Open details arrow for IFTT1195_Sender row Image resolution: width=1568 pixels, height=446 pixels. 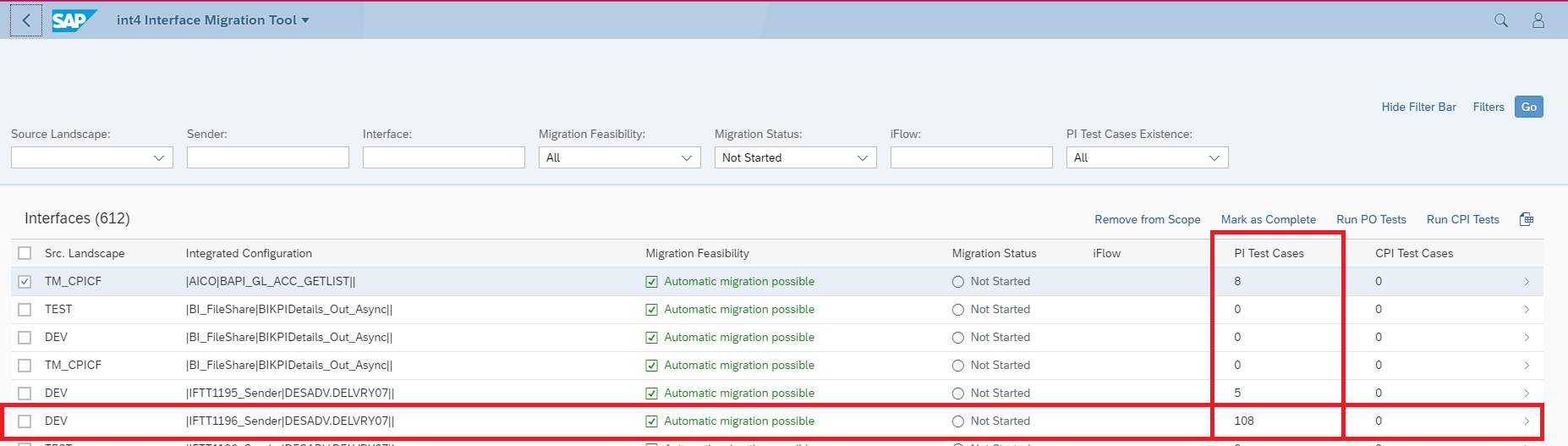pyautogui.click(x=1527, y=394)
